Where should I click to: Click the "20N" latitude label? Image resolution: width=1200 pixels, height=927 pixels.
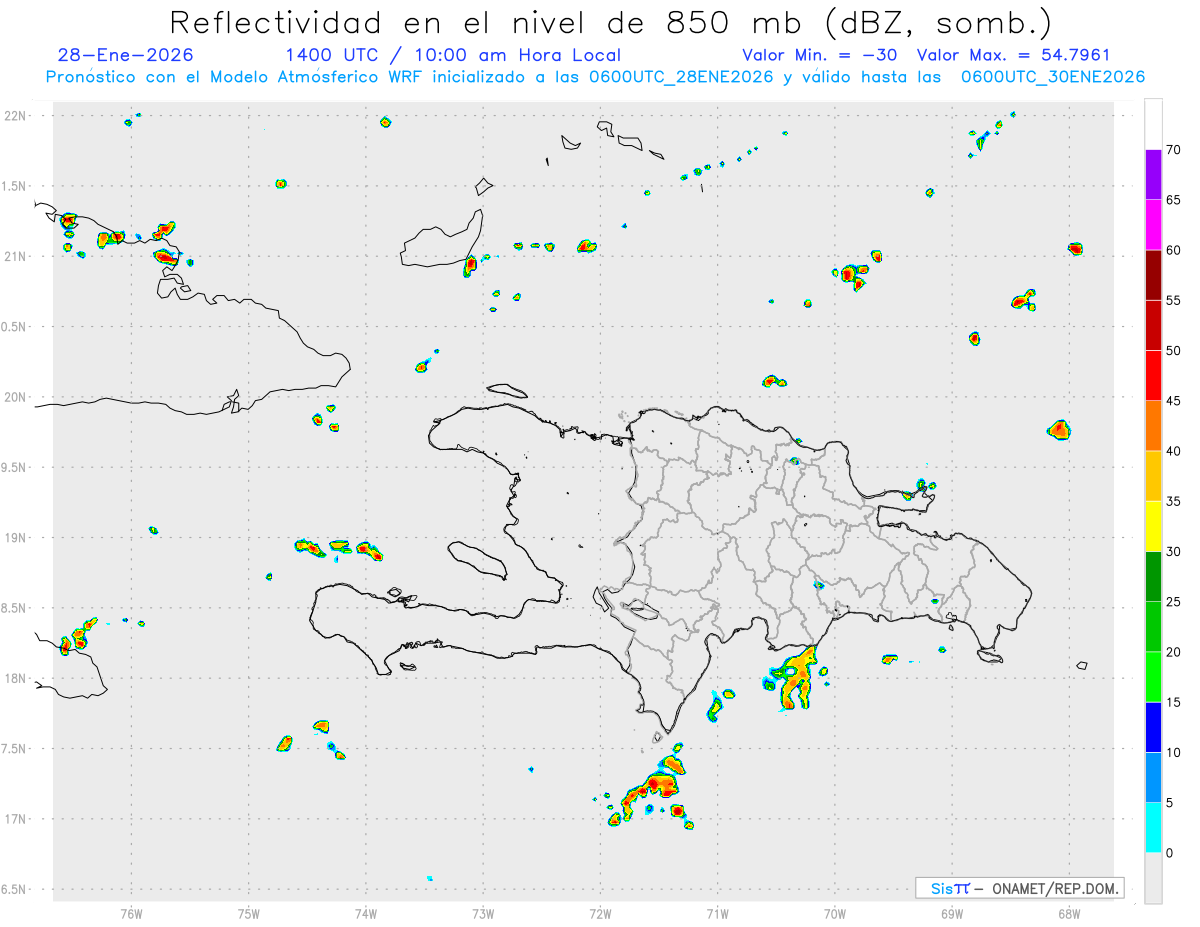[16, 397]
